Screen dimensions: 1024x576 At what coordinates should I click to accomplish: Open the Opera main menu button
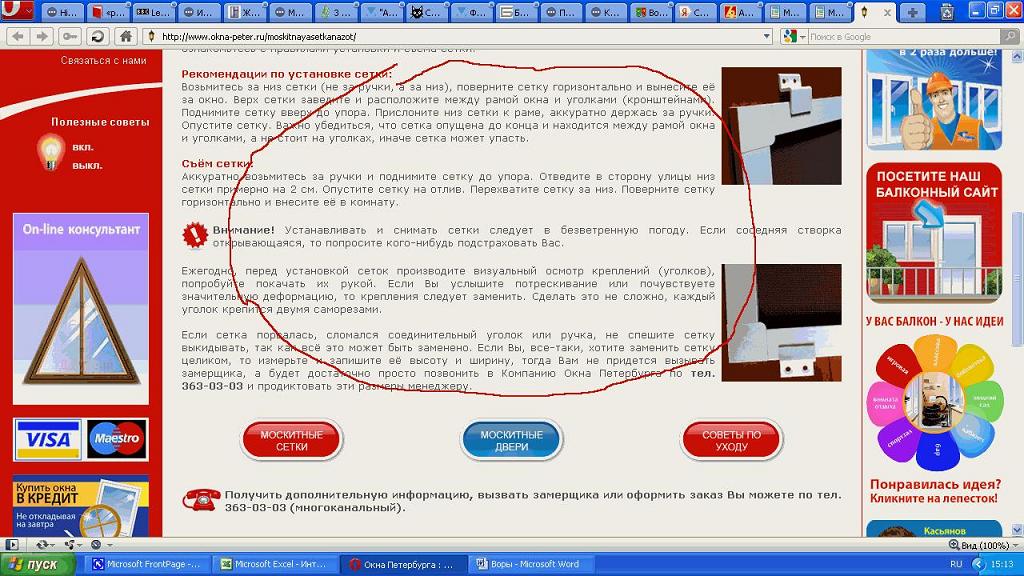click(x=18, y=10)
